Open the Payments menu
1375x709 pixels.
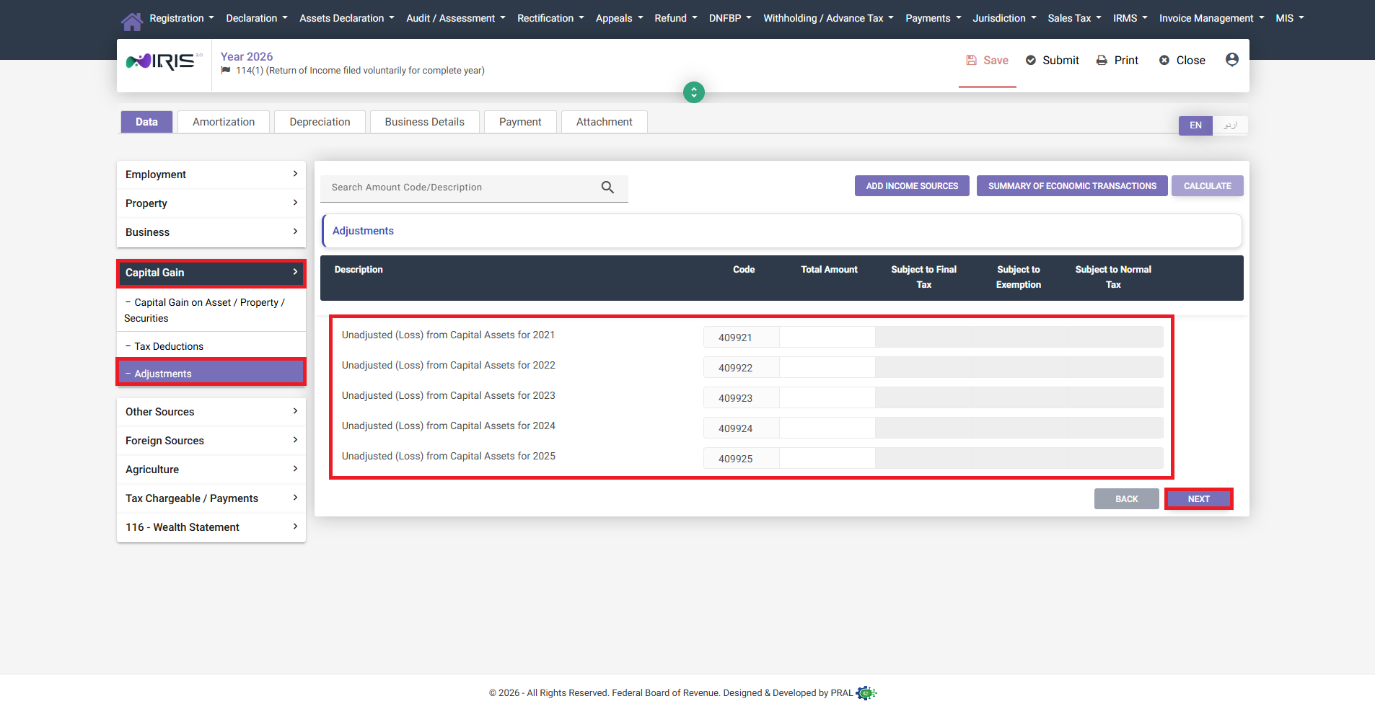933,18
